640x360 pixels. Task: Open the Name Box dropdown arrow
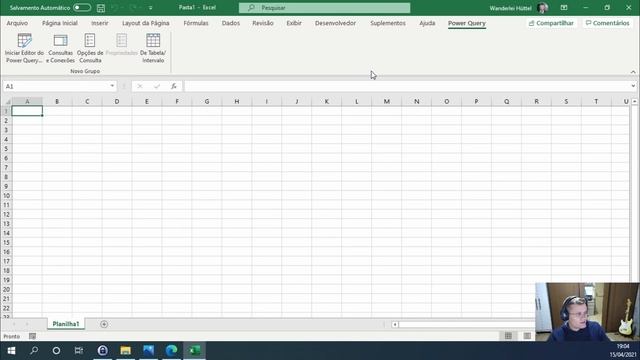pyautogui.click(x=112, y=86)
